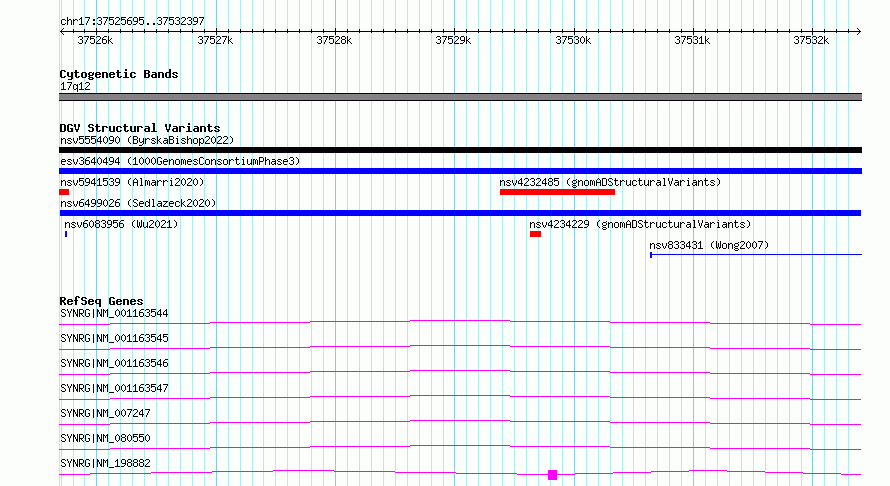Click the Cytogenetic Bands track title
Screen dimensions: 890x486
(119, 74)
